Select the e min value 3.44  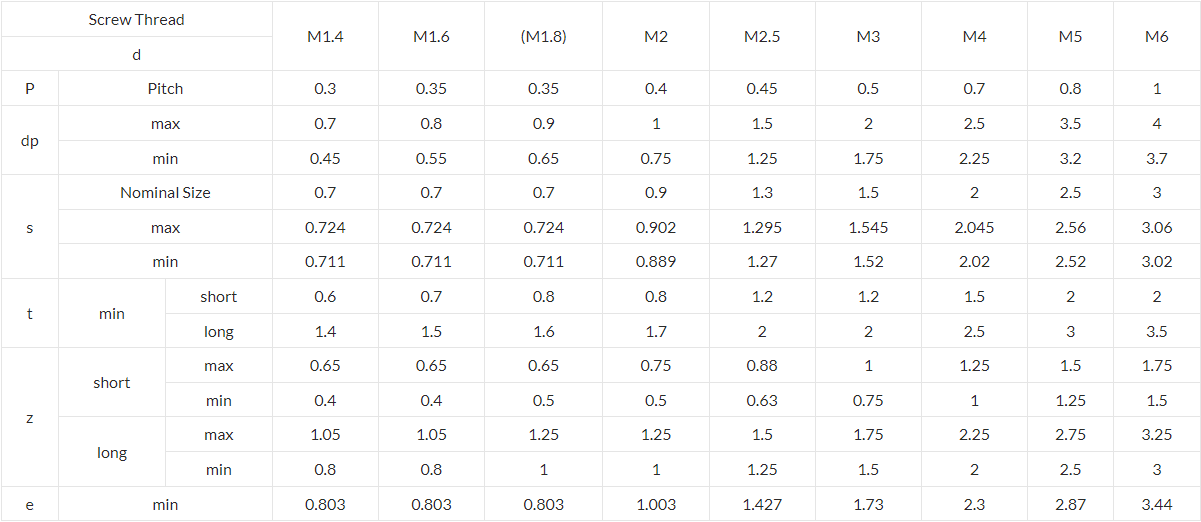[1157, 505]
